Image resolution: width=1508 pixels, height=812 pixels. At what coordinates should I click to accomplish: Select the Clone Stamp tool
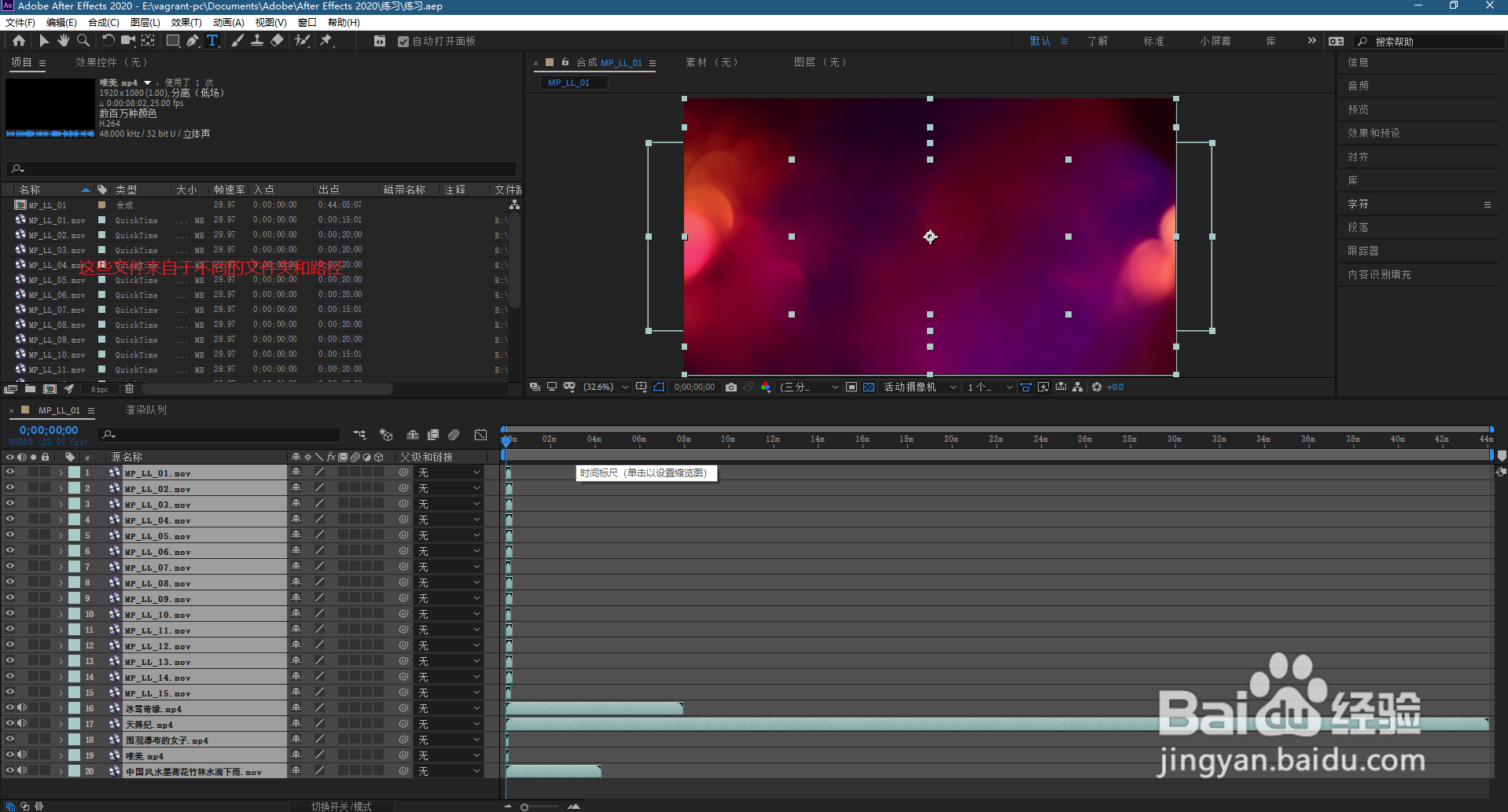(x=257, y=41)
